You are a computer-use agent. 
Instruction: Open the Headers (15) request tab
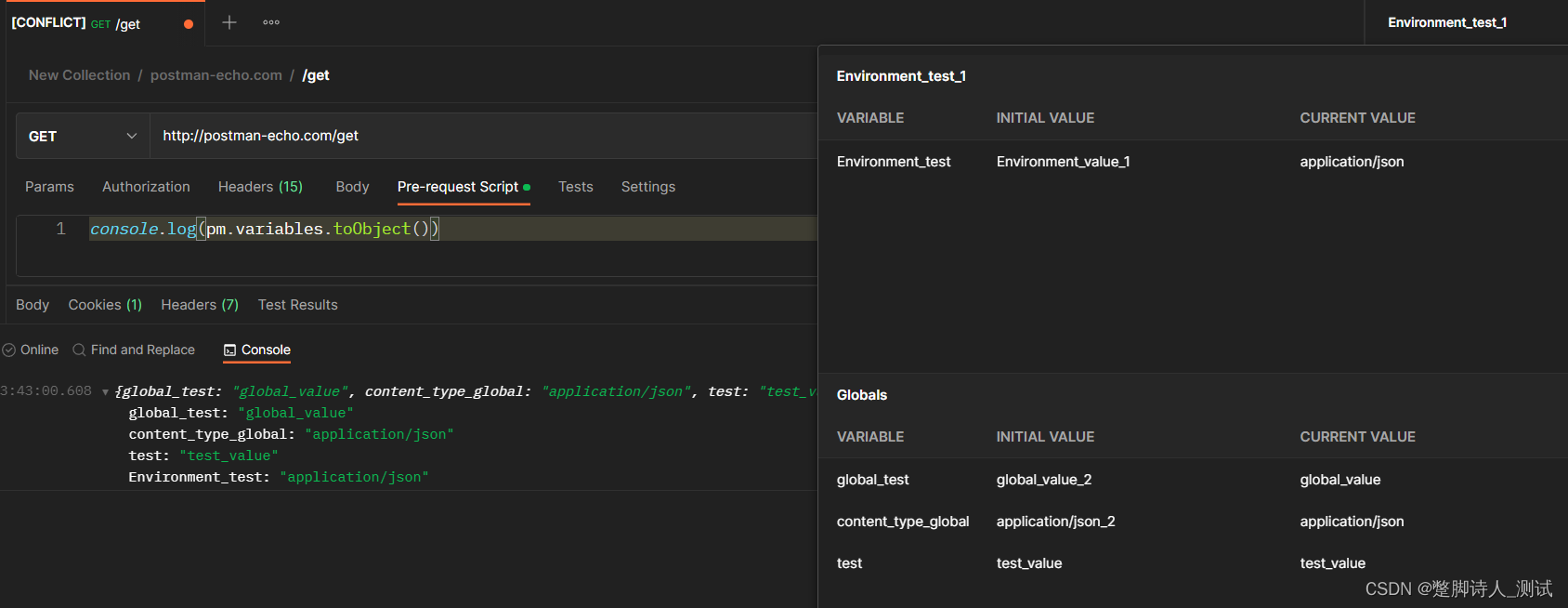pos(260,187)
